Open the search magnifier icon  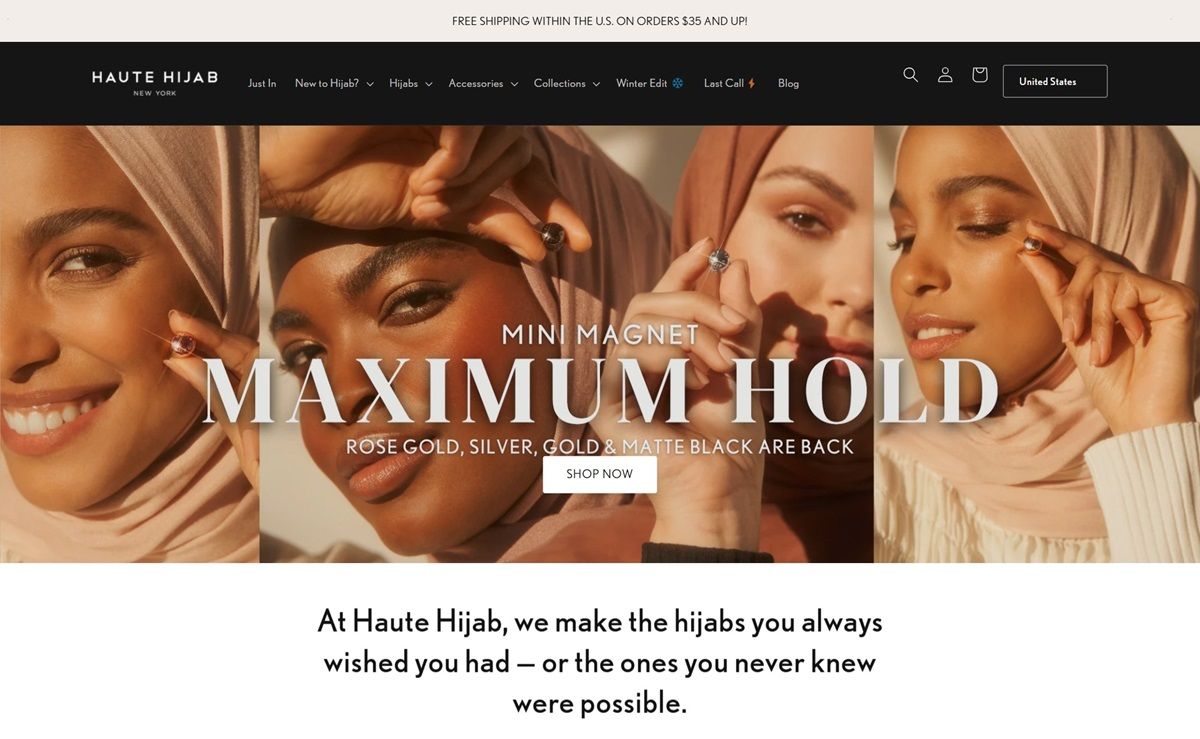[x=910, y=75]
